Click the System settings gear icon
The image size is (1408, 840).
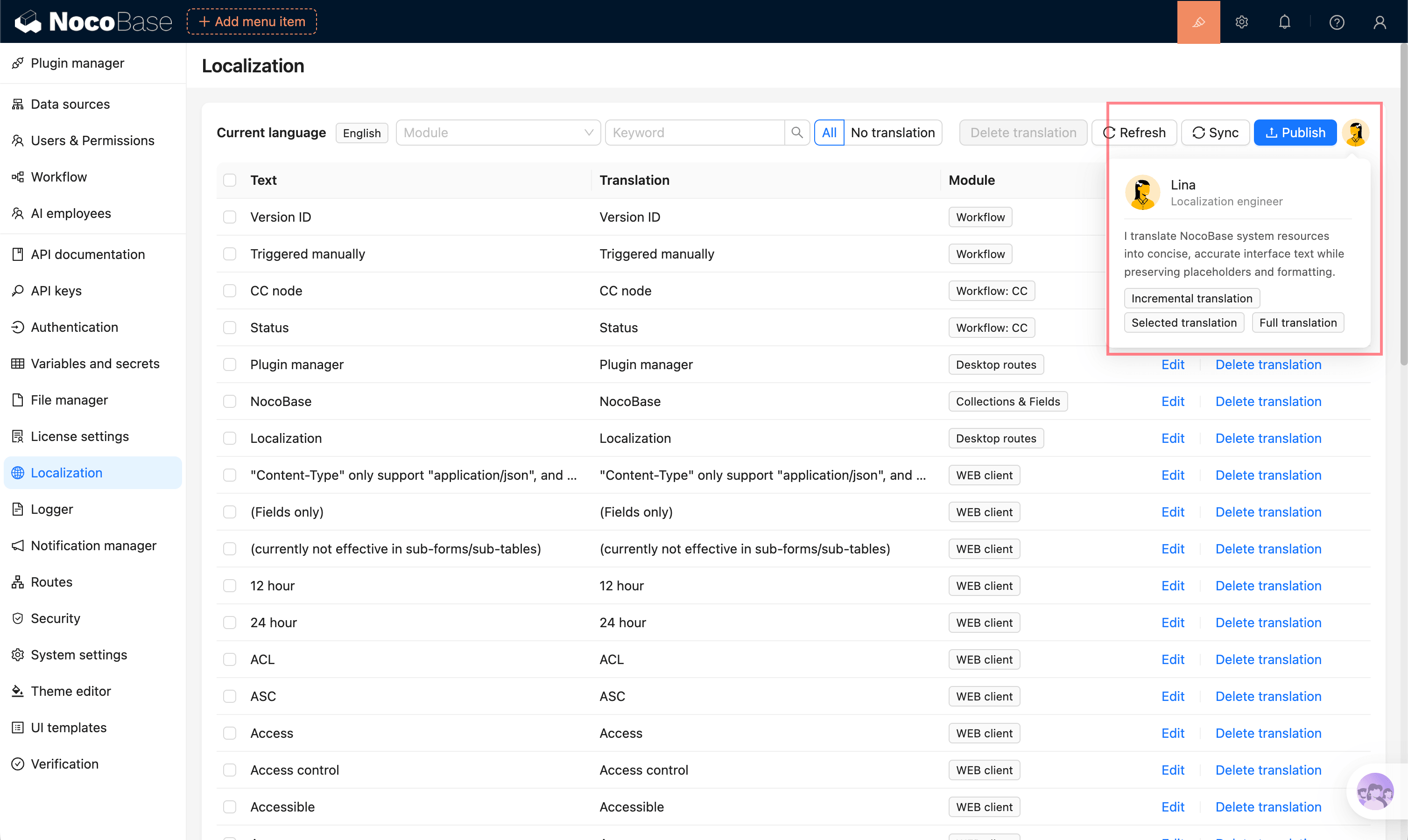[x=18, y=655]
